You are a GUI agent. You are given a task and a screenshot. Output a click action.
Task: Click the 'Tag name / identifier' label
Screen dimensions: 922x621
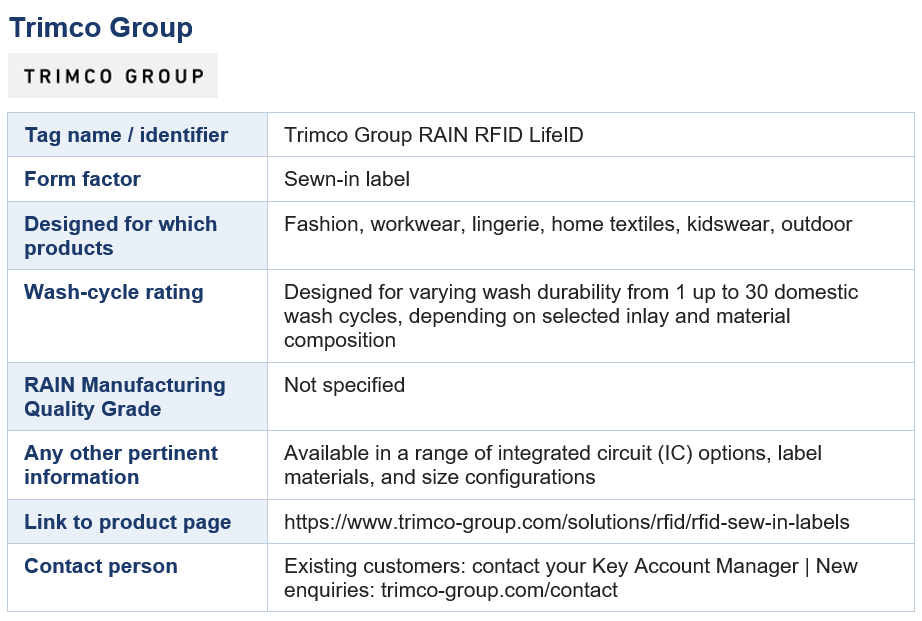[126, 135]
